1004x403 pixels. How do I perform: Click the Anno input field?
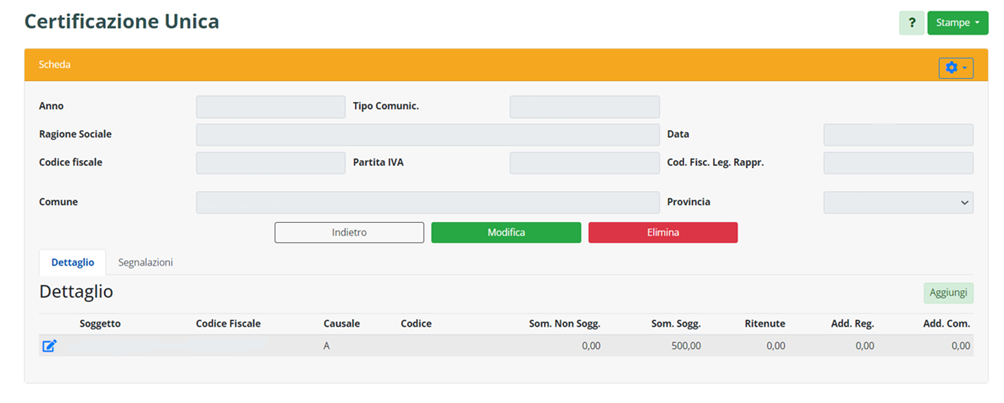click(270, 107)
